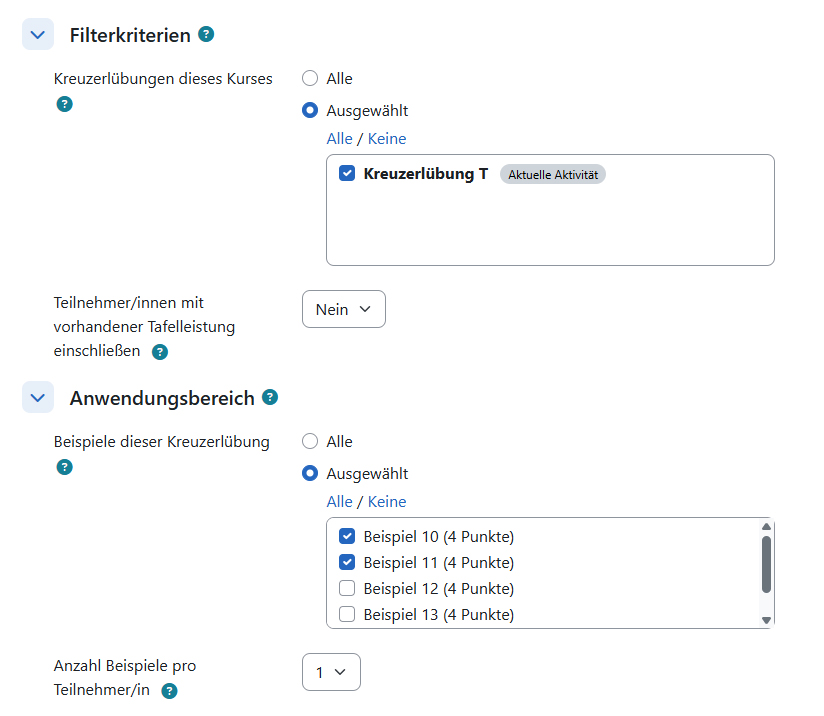Collapse the Filterkriterien section

38,34
